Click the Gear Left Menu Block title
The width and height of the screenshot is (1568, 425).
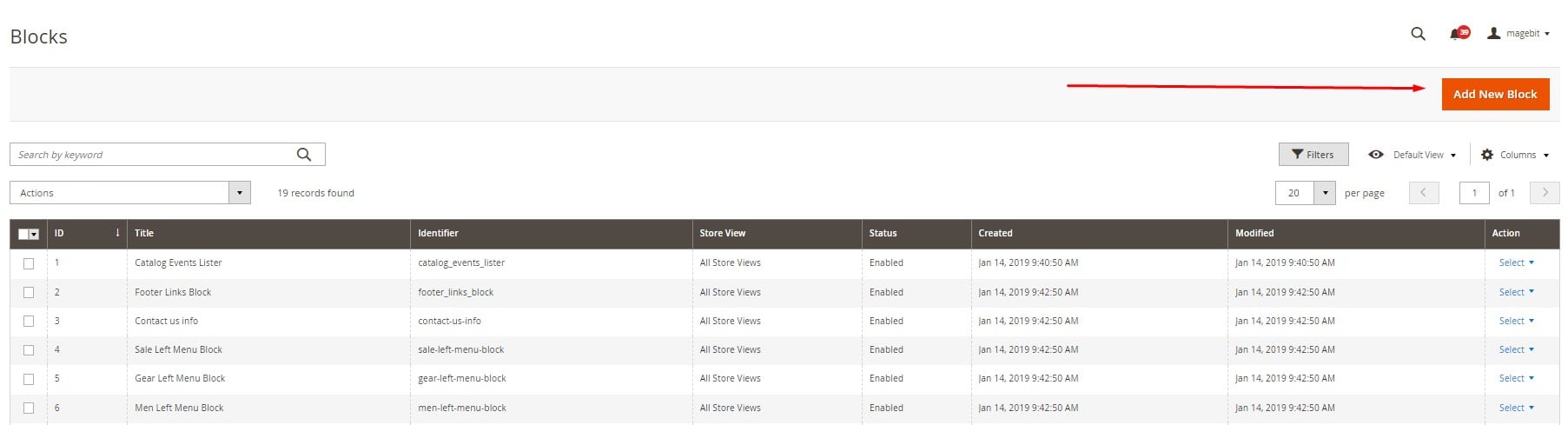pos(180,378)
